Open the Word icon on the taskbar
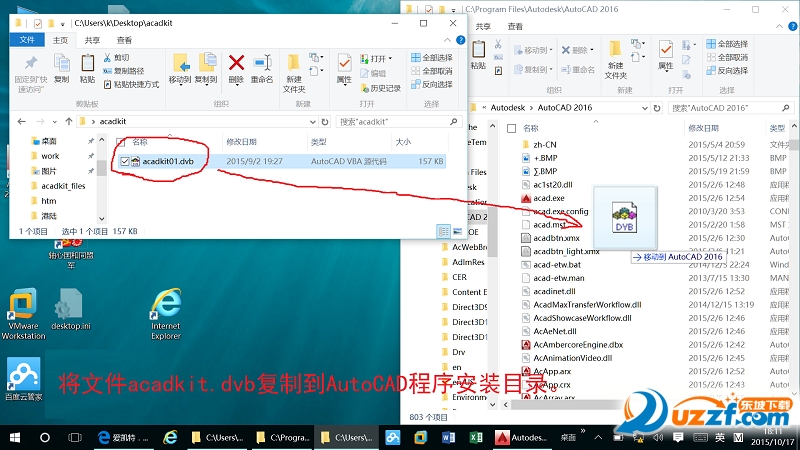 448,438
